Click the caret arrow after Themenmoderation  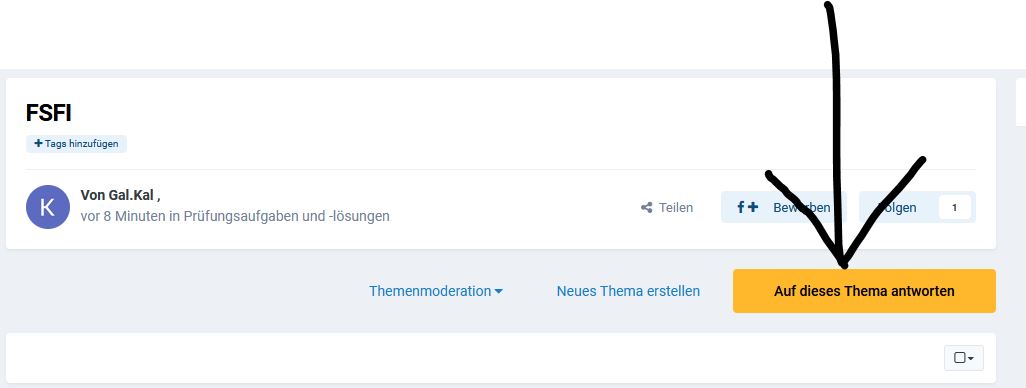coord(499,292)
